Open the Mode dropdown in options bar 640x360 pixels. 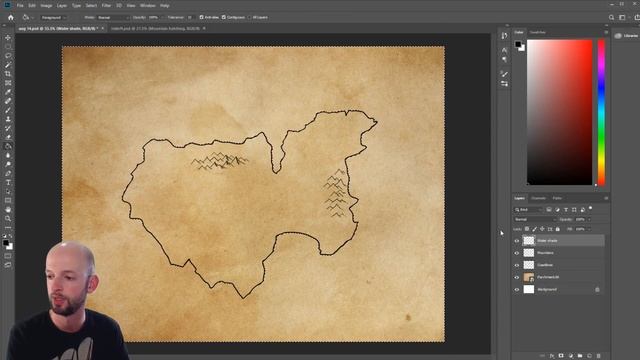click(113, 18)
